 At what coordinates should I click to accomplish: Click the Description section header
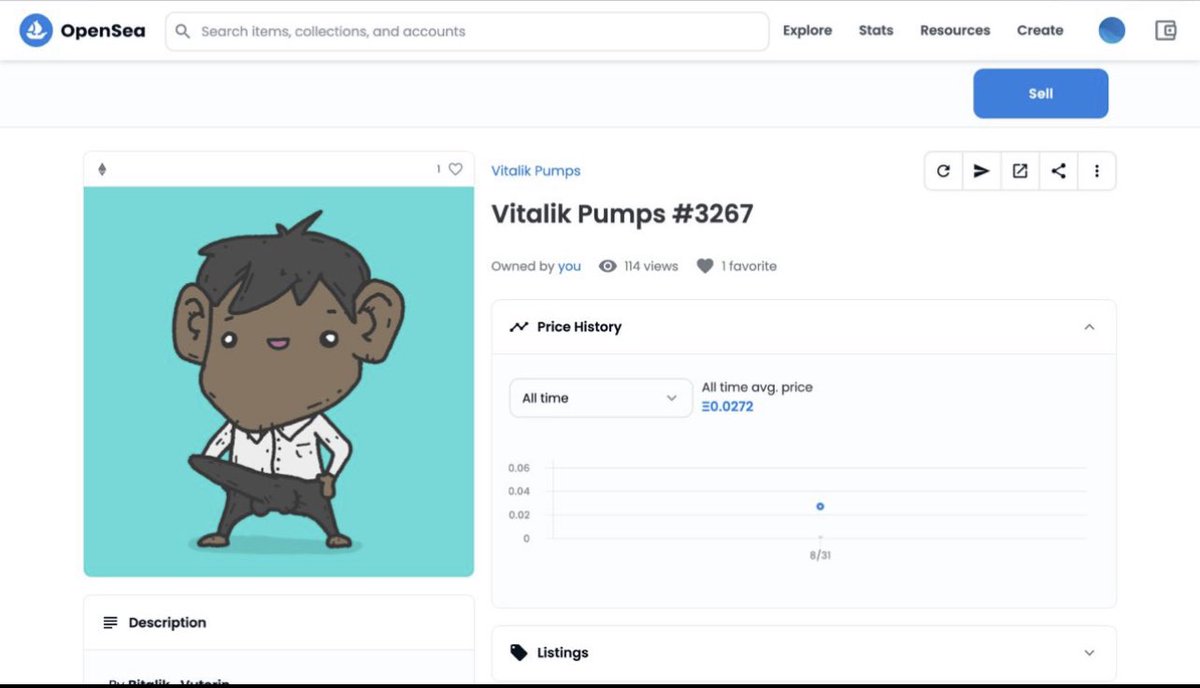[x=278, y=622]
